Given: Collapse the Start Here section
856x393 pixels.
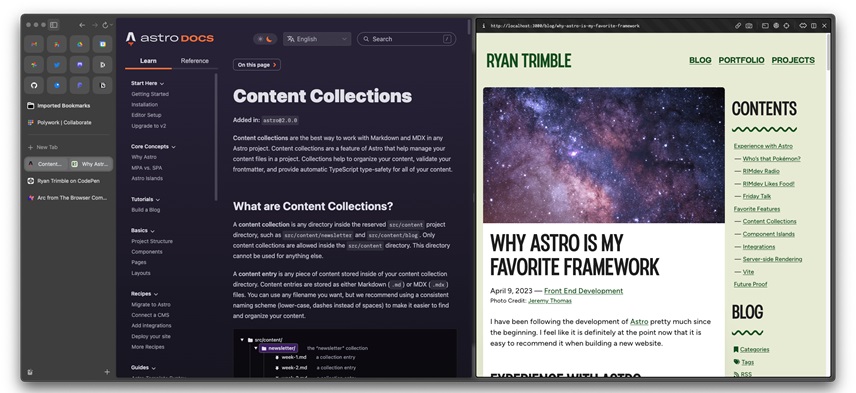Looking at the screenshot, I should (147, 84).
